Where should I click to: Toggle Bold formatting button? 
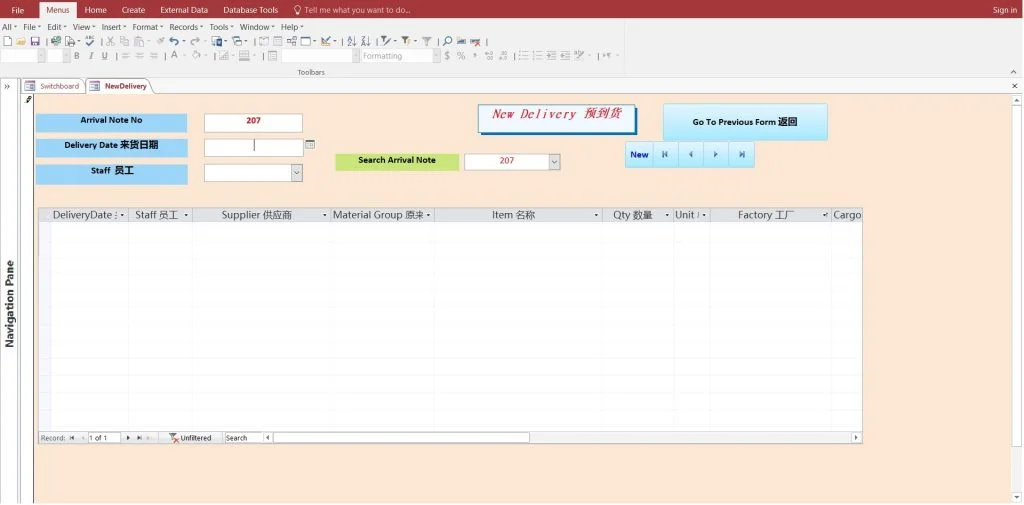pyautogui.click(x=77, y=56)
